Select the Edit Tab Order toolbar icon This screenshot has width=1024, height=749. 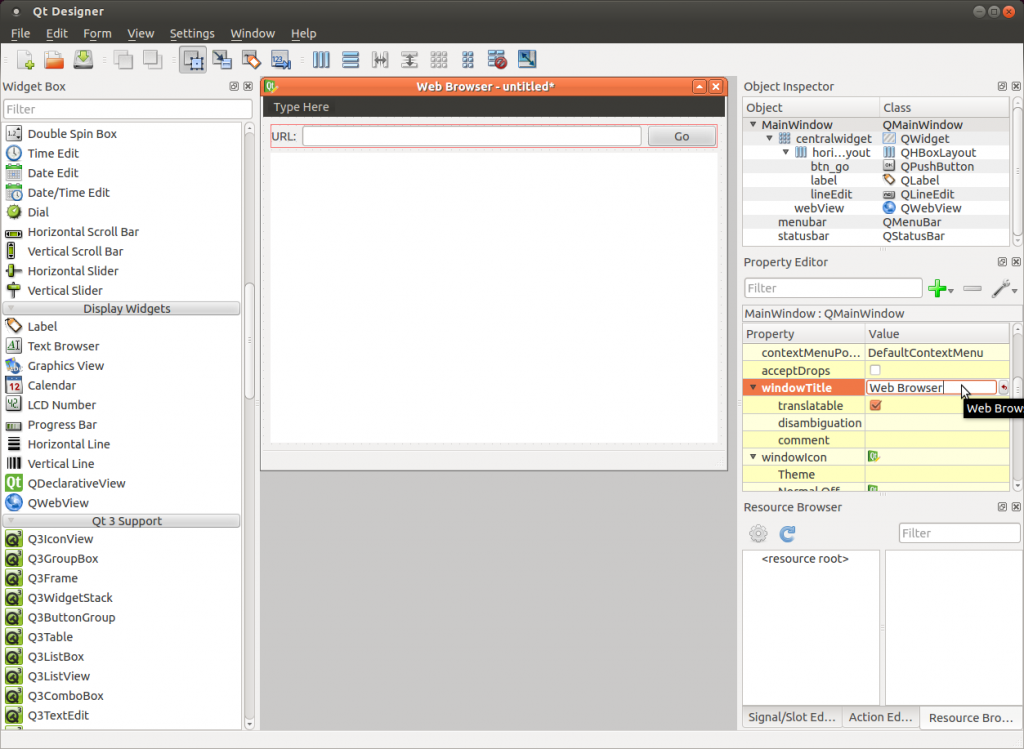point(280,60)
